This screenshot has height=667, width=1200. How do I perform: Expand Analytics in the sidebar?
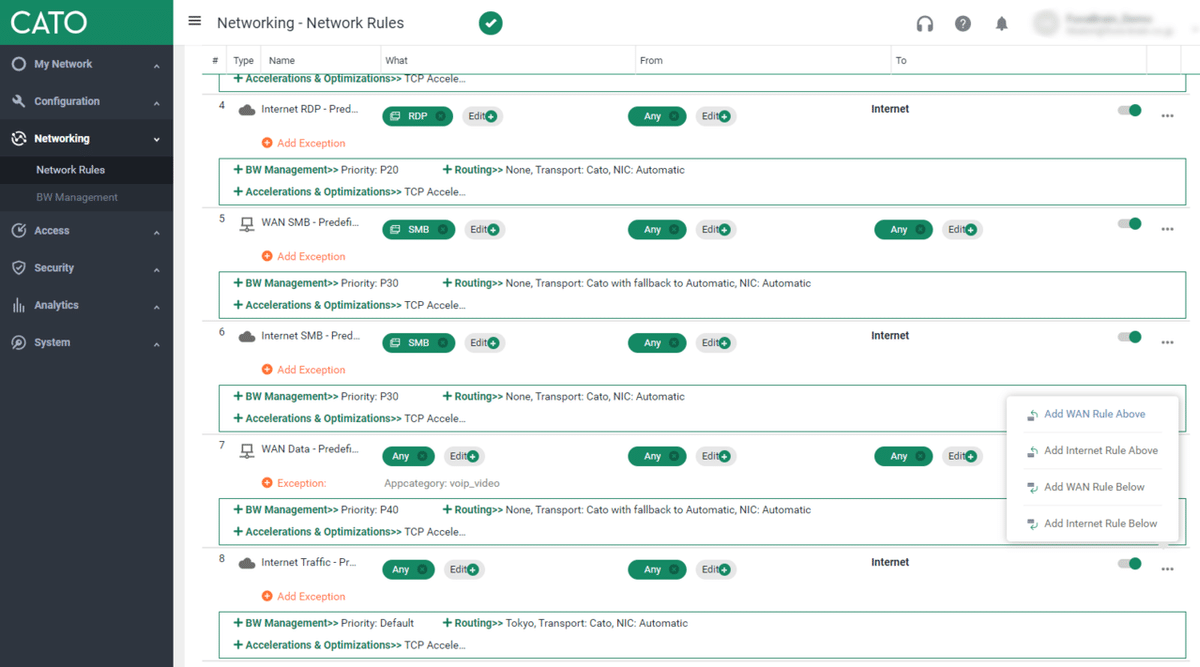[86, 305]
